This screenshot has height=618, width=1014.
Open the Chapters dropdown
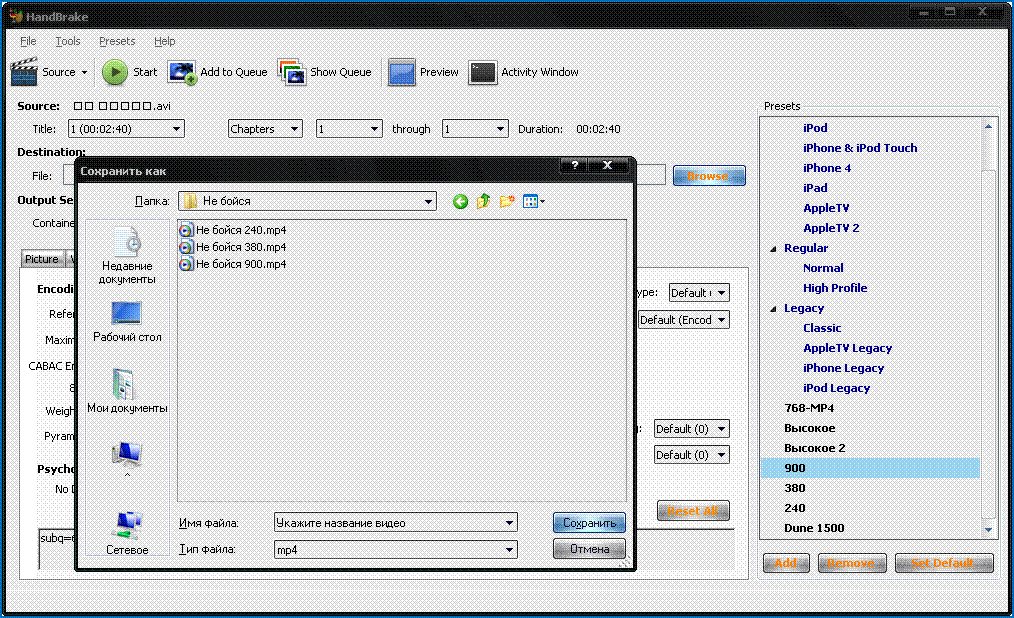point(265,129)
